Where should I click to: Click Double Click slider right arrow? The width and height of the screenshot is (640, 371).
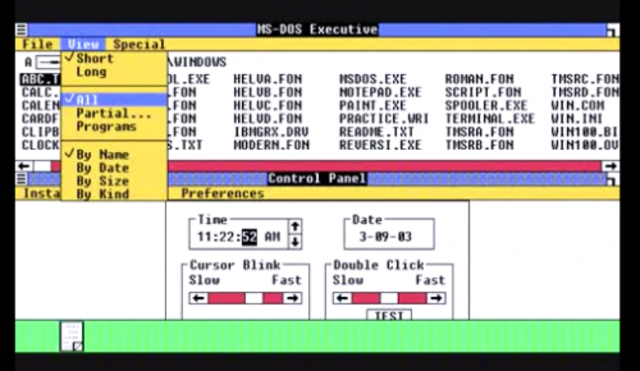tap(436, 298)
